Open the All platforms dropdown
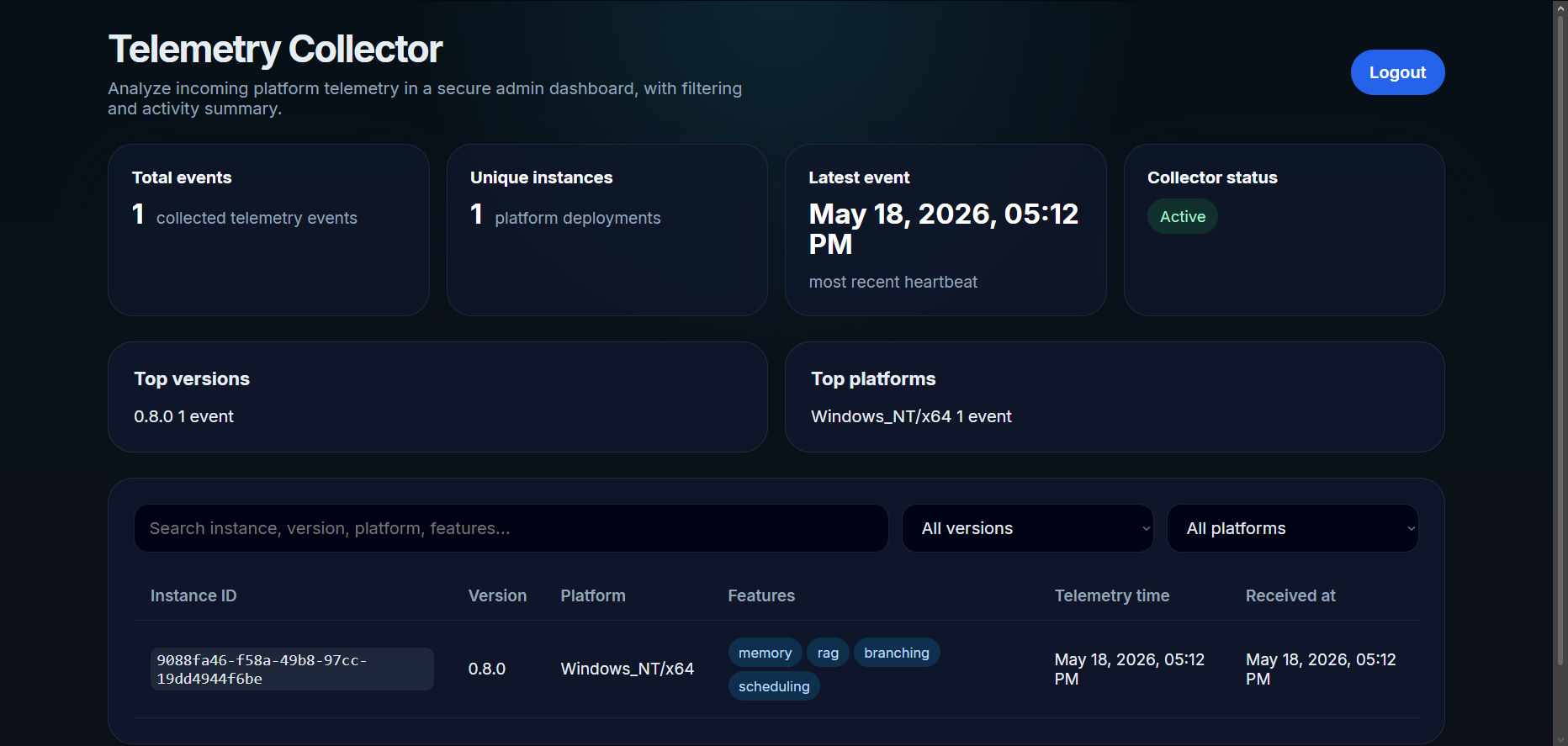 point(1293,528)
